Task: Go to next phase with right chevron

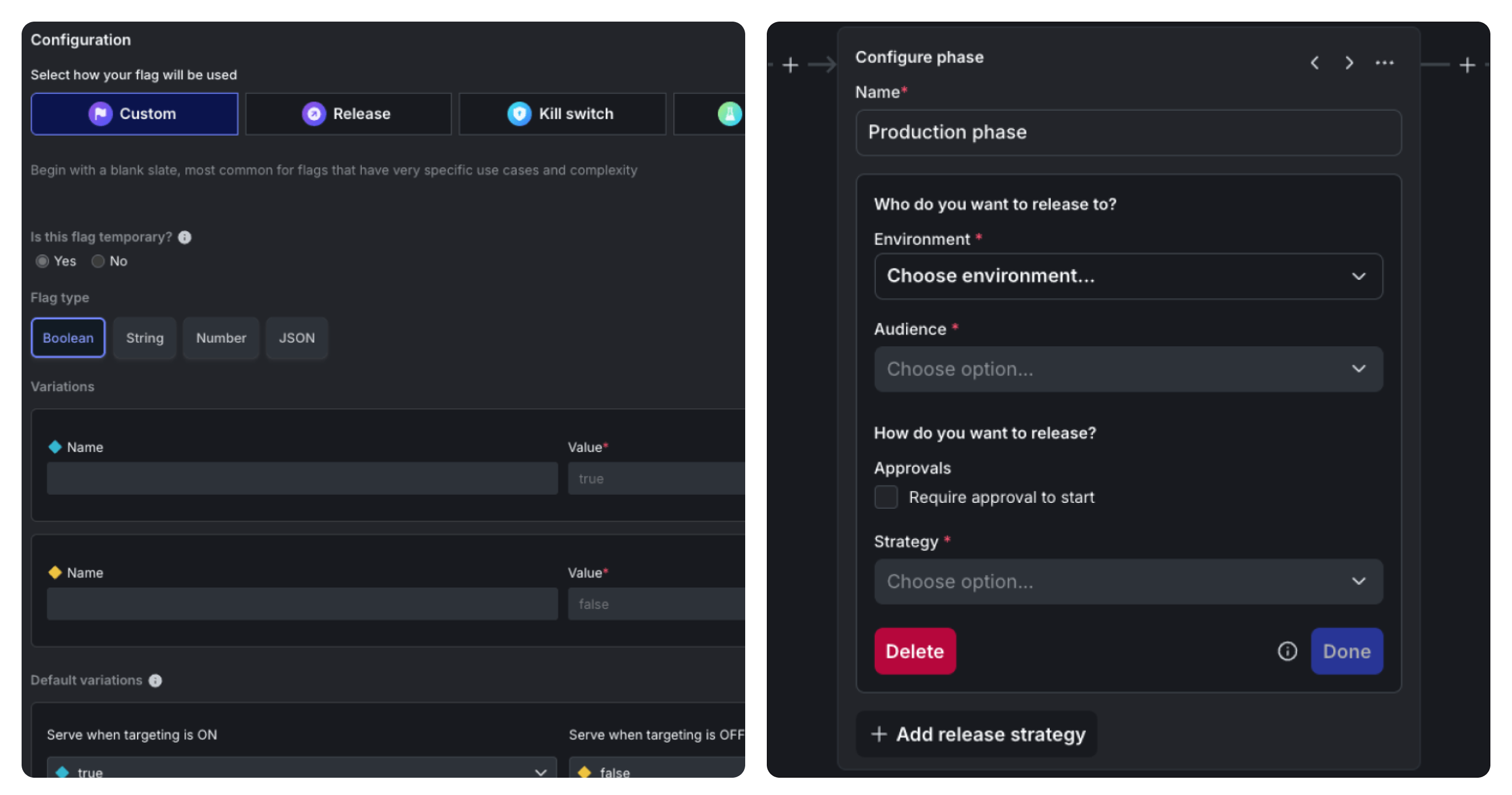Action: click(x=1349, y=63)
